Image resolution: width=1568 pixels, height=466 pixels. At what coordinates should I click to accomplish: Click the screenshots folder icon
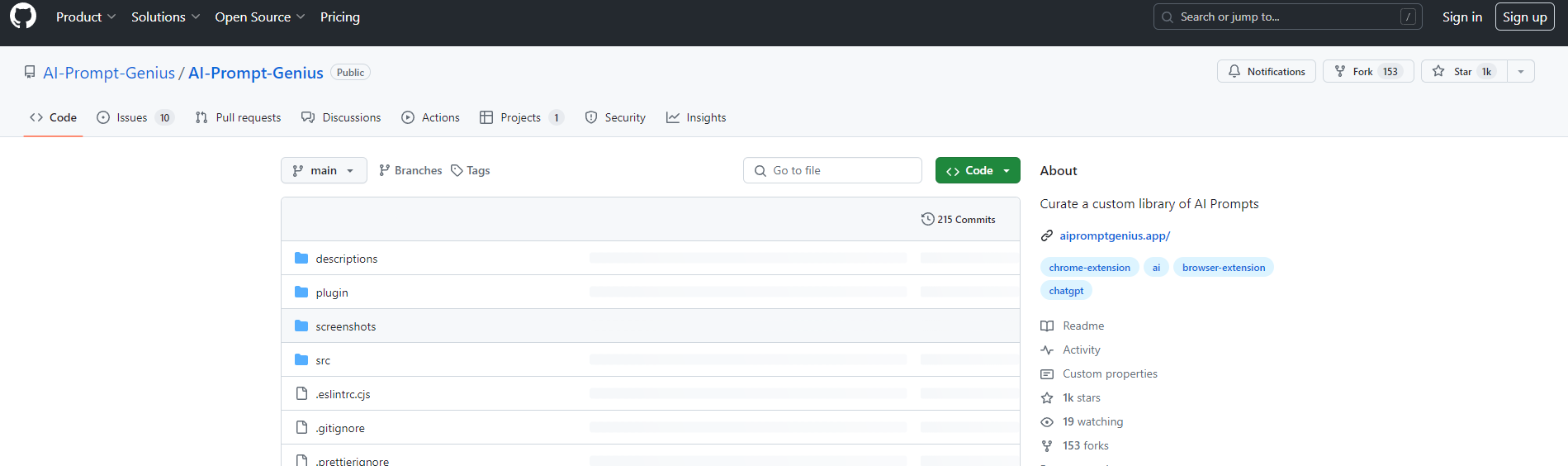(x=301, y=326)
